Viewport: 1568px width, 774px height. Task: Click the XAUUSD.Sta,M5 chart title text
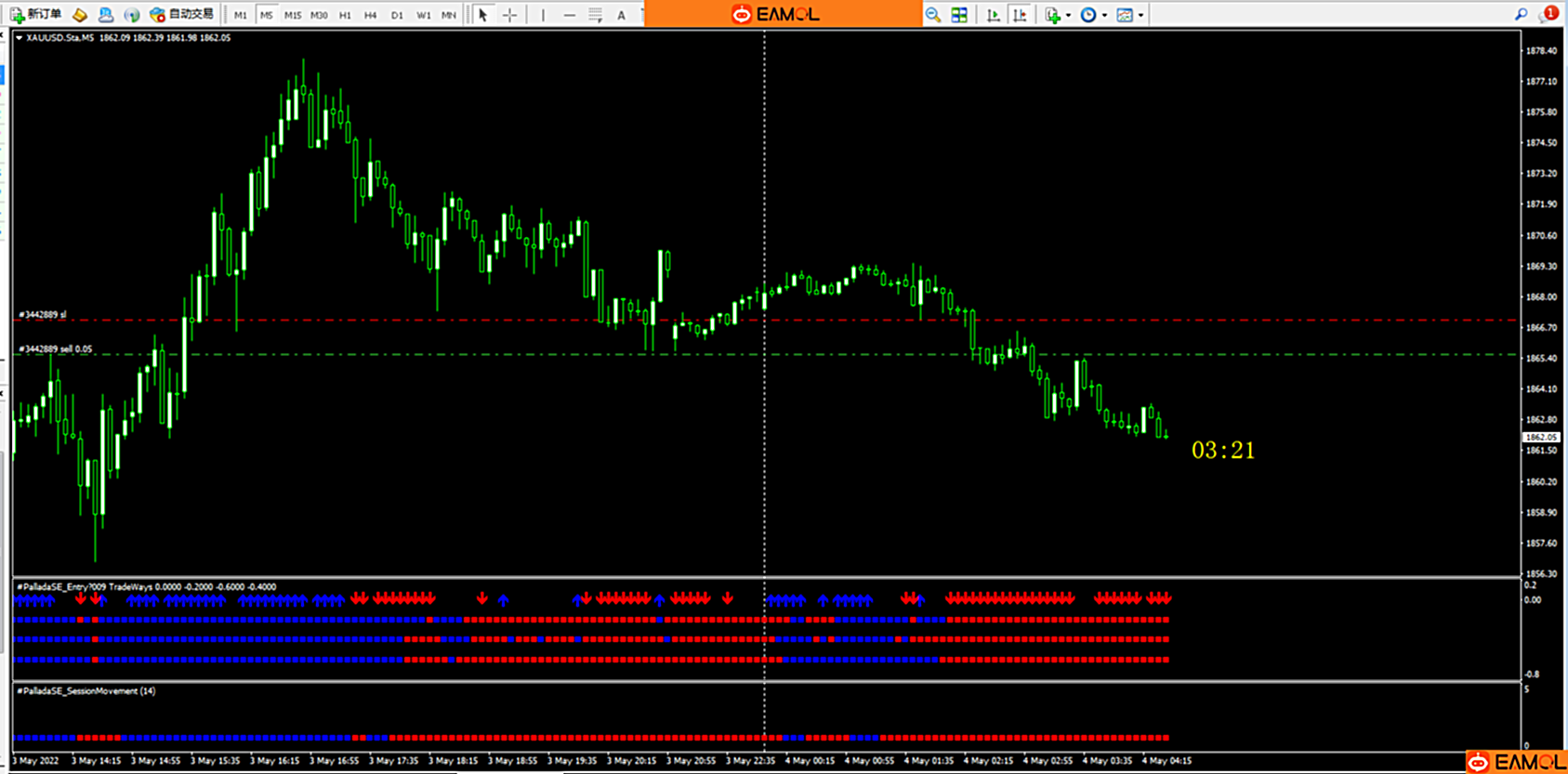tap(60, 38)
